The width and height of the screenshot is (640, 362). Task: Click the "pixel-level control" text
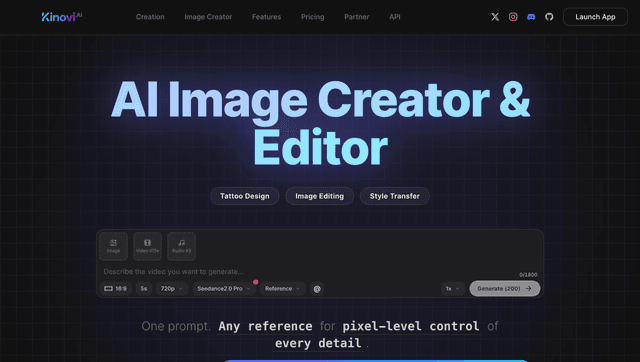pyautogui.click(x=411, y=326)
